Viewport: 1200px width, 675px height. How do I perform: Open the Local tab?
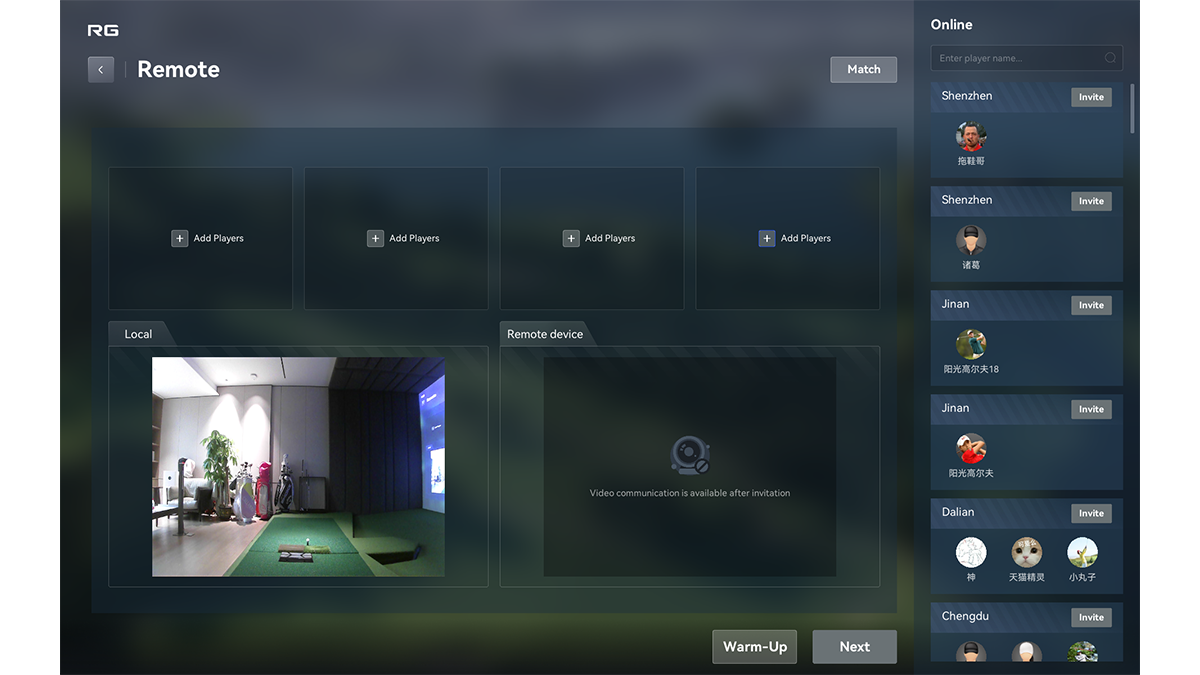click(x=138, y=334)
